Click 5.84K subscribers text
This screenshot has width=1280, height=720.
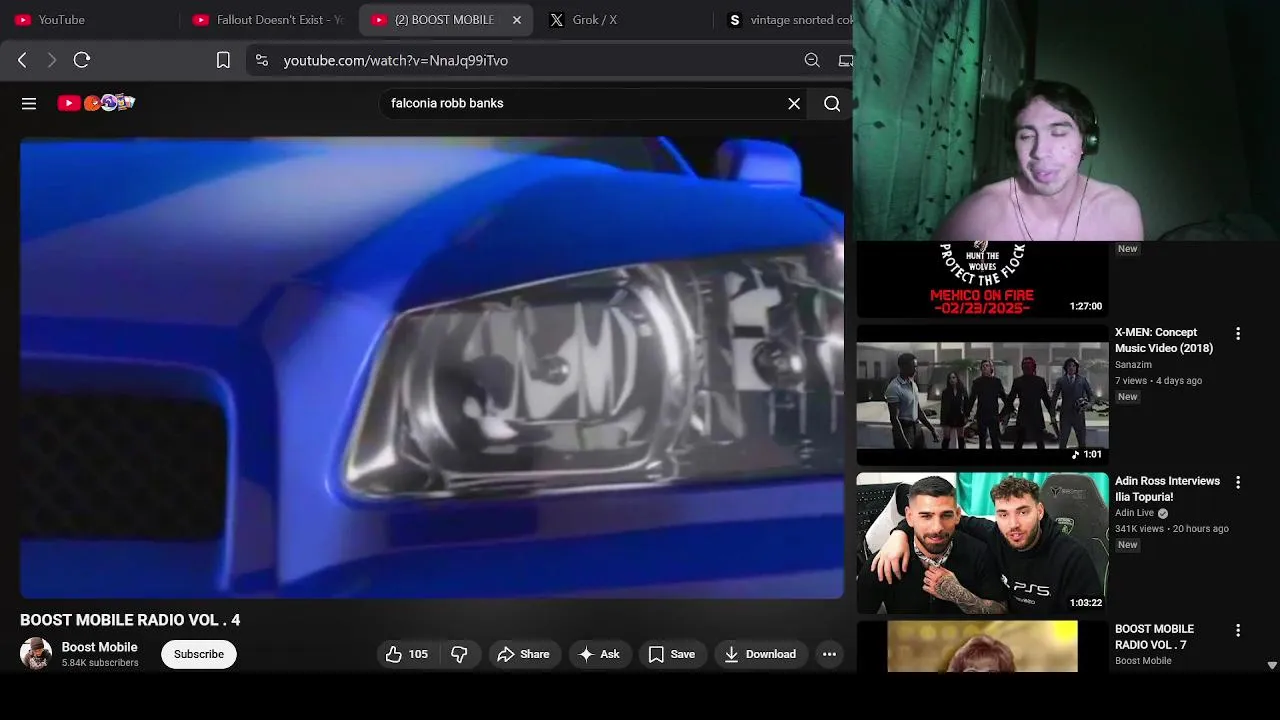100,663
